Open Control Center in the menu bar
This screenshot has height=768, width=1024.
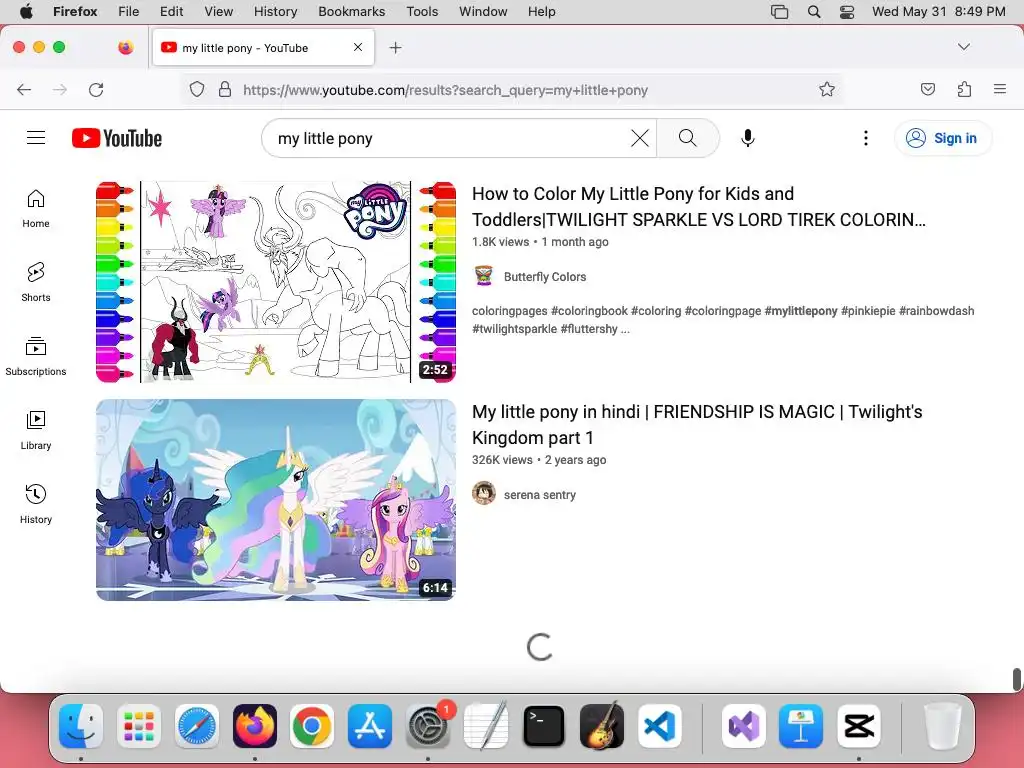pos(847,12)
